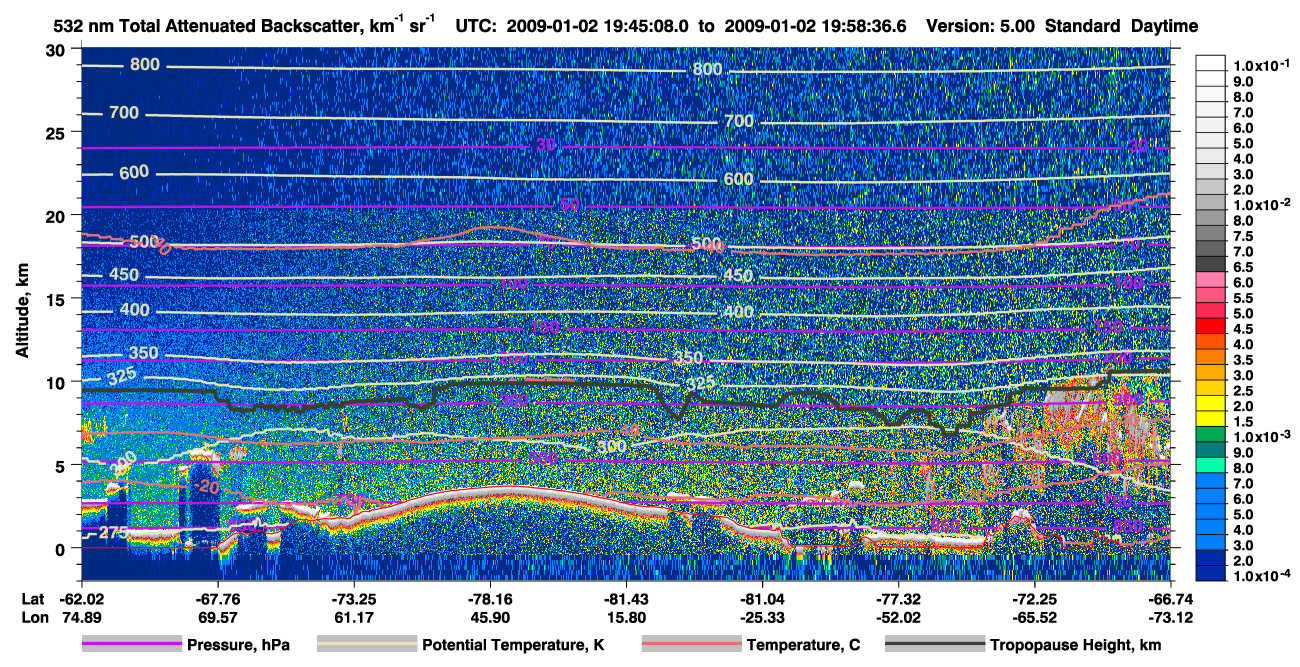Click the dark Tropopause Height legend line sample
Screen dimensions: 1300x667
pos(934,645)
